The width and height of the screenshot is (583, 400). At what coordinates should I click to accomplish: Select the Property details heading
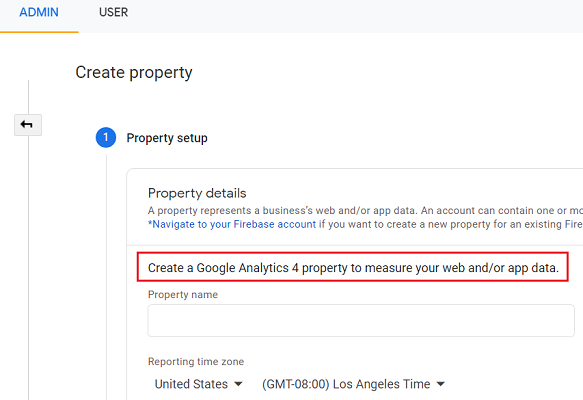click(197, 193)
